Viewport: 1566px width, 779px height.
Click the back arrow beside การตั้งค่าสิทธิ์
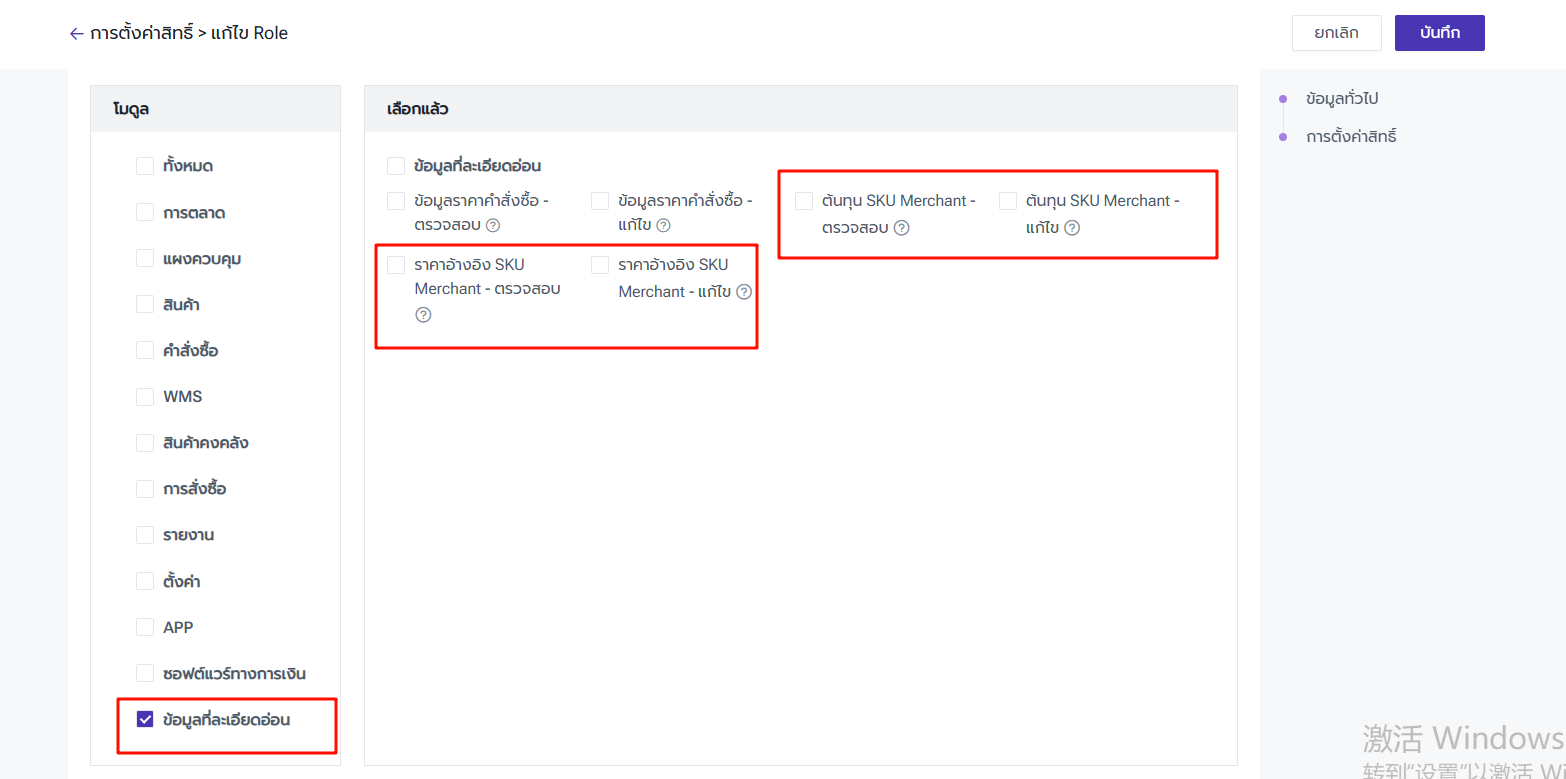coord(76,34)
